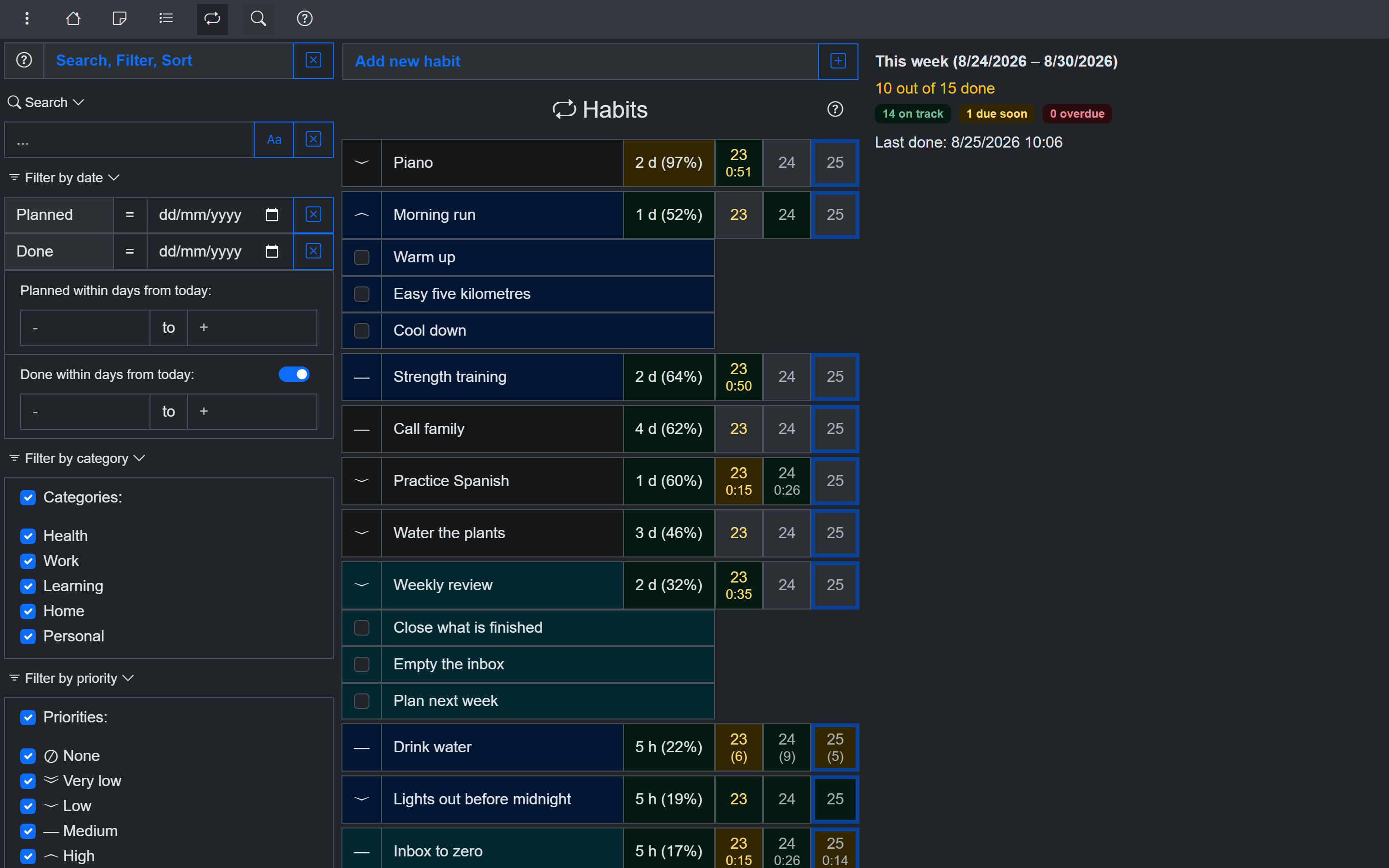1389x868 pixels.
Task: Uncheck the Learning category
Action: click(28, 586)
